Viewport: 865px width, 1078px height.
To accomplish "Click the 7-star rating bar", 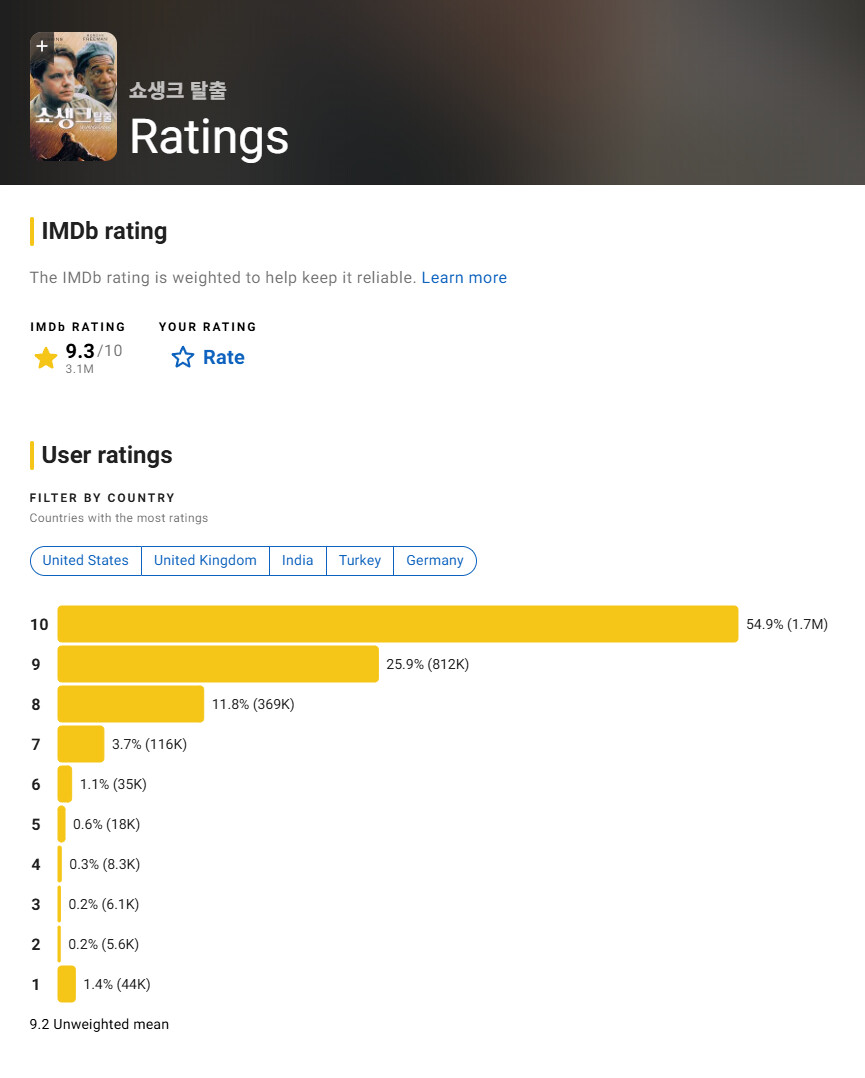I will point(81,744).
